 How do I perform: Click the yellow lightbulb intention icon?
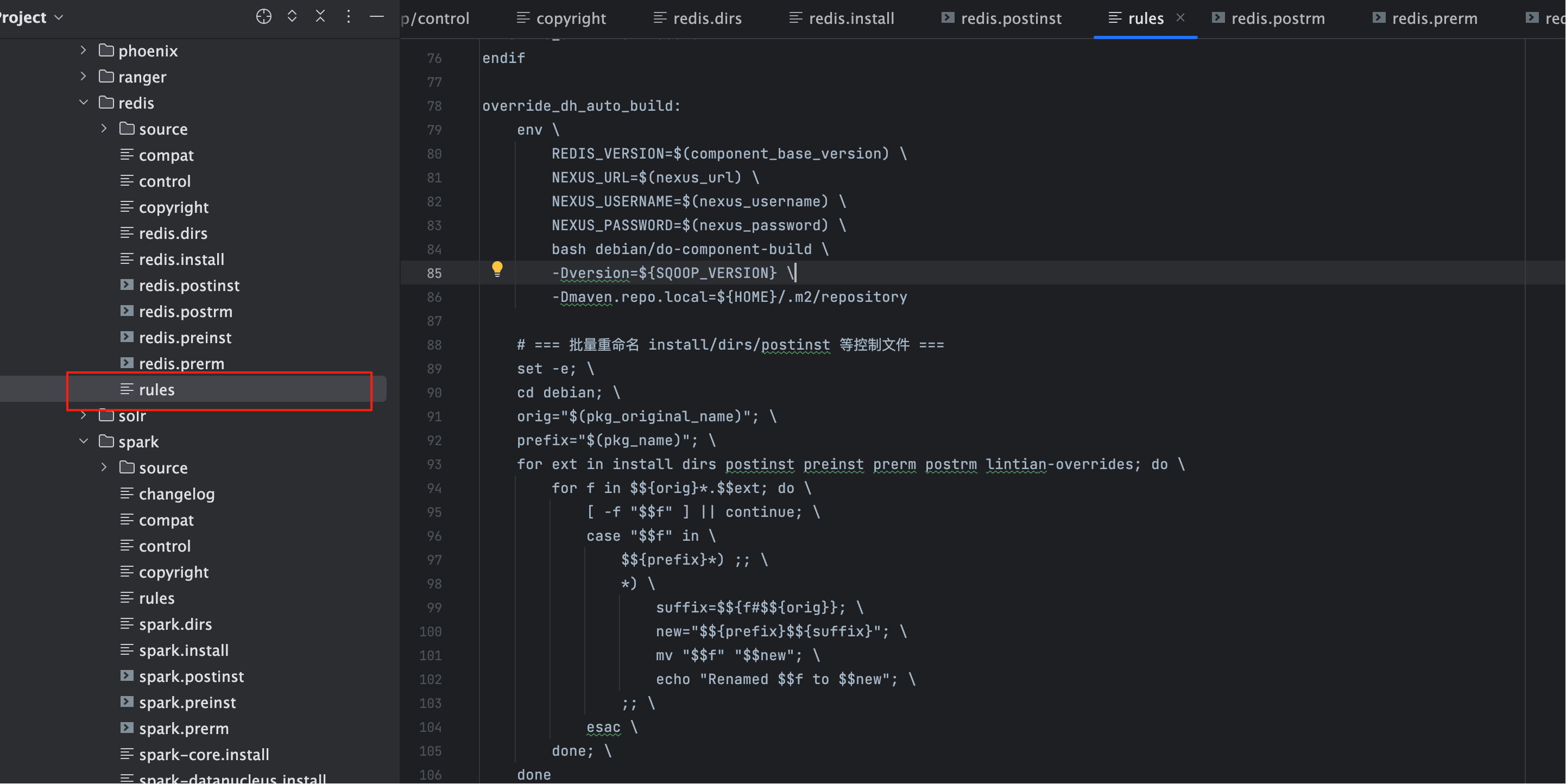(x=497, y=269)
